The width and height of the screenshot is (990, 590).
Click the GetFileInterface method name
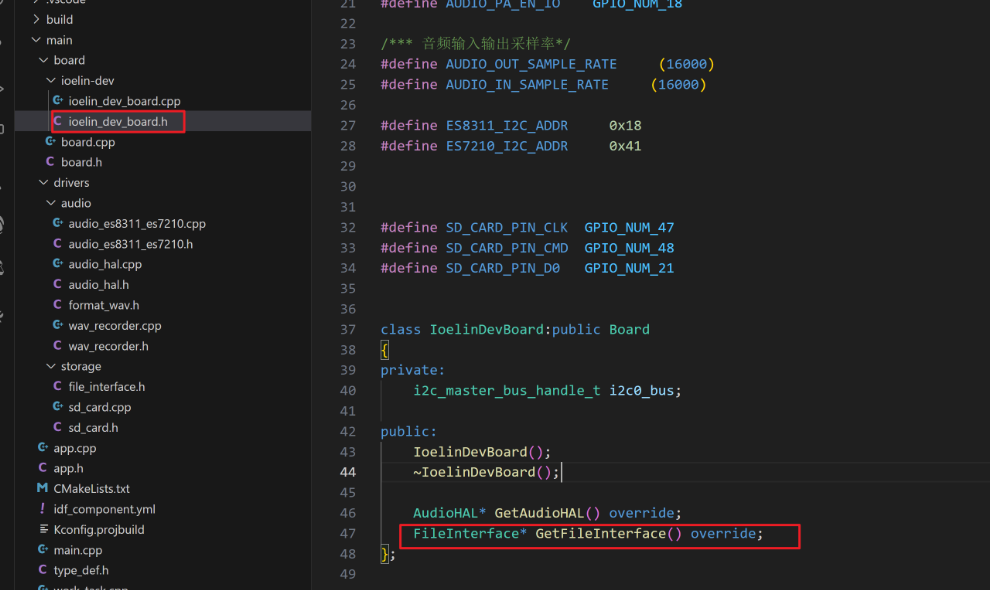coord(600,533)
